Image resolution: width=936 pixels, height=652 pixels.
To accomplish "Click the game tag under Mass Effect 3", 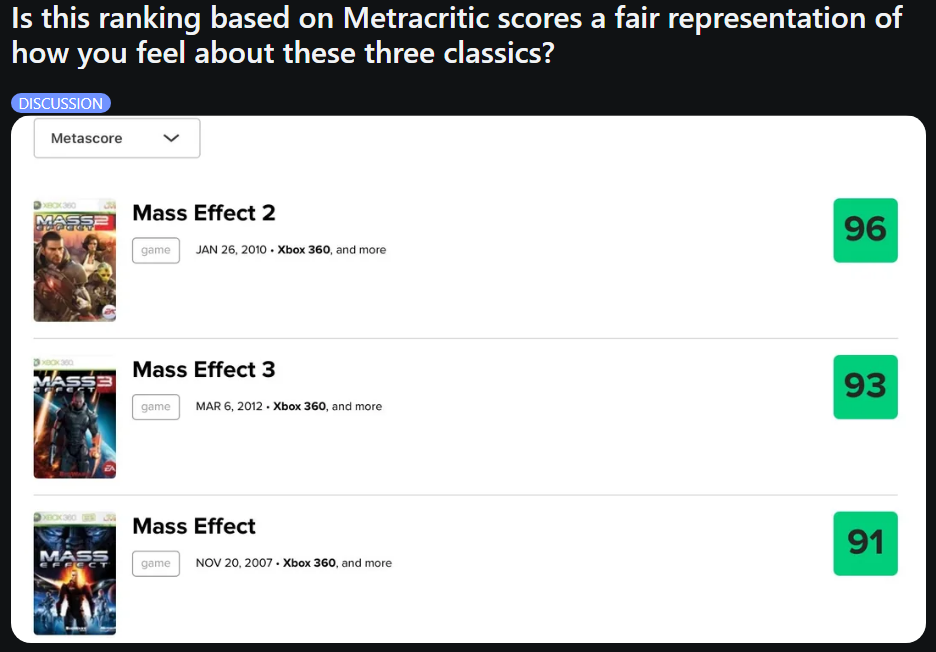I will click(156, 406).
